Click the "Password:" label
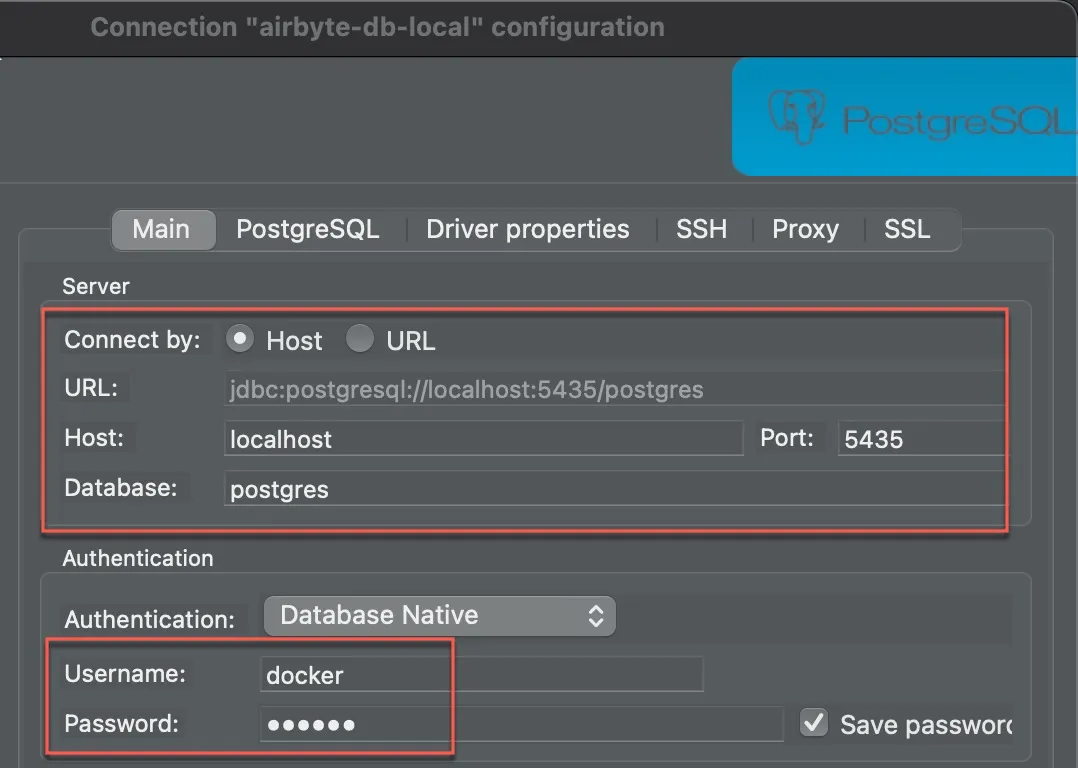This screenshot has height=768, width=1078. pos(121,723)
